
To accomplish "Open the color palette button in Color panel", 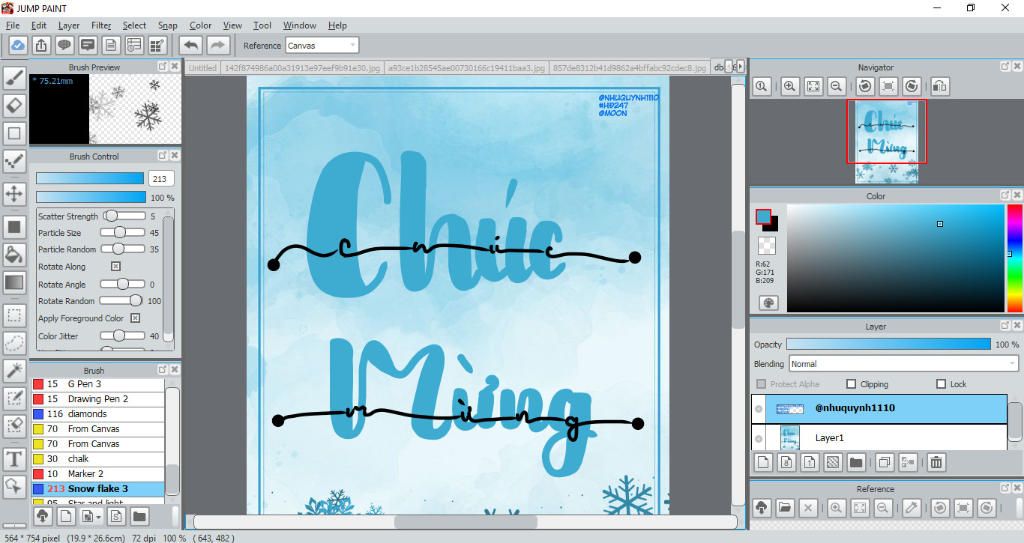I will [769, 303].
